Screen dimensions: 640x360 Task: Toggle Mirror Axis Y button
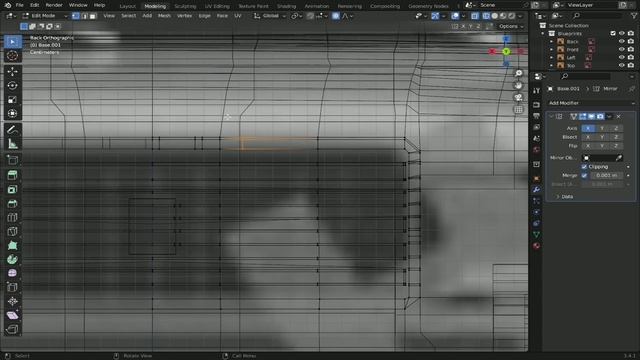tap(602, 128)
